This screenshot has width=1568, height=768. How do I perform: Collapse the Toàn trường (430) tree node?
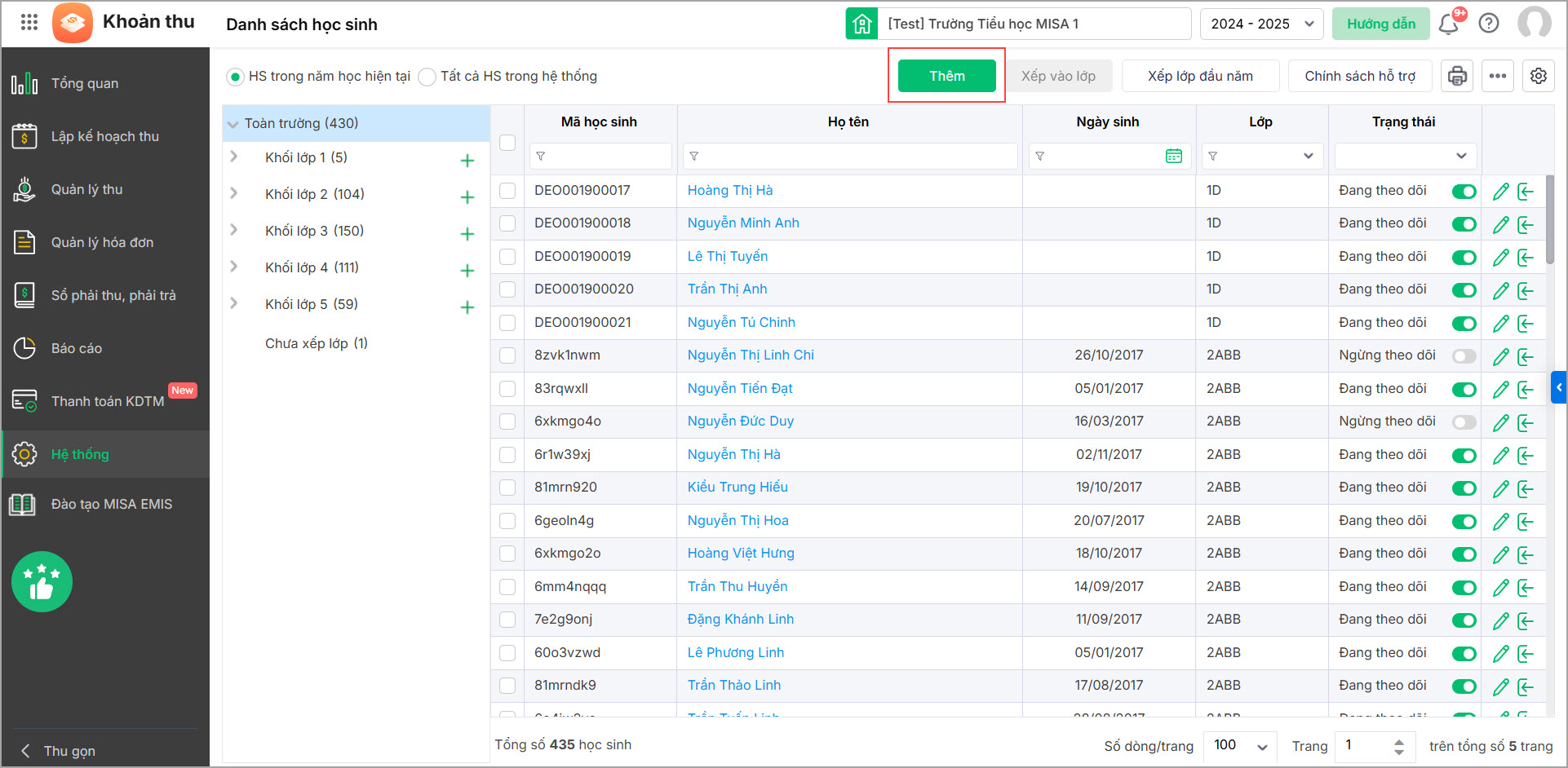click(x=233, y=124)
